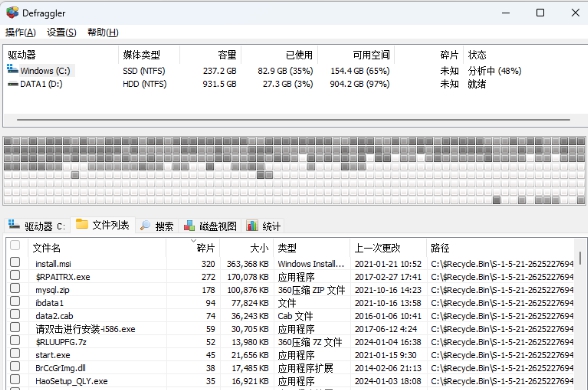
Task: Open the 帮助(H) menu
Action: [103, 33]
